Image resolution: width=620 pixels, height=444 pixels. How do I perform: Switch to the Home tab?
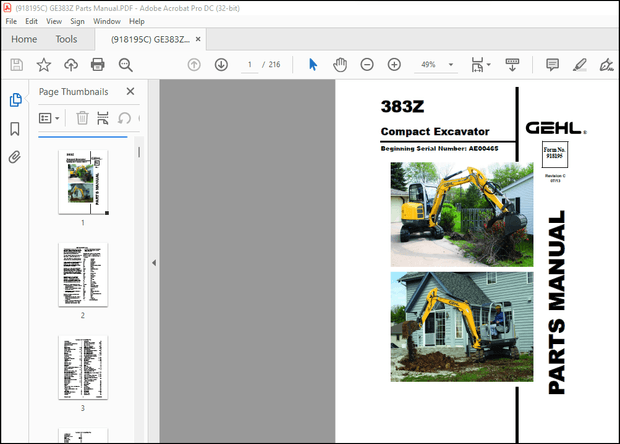[24, 39]
